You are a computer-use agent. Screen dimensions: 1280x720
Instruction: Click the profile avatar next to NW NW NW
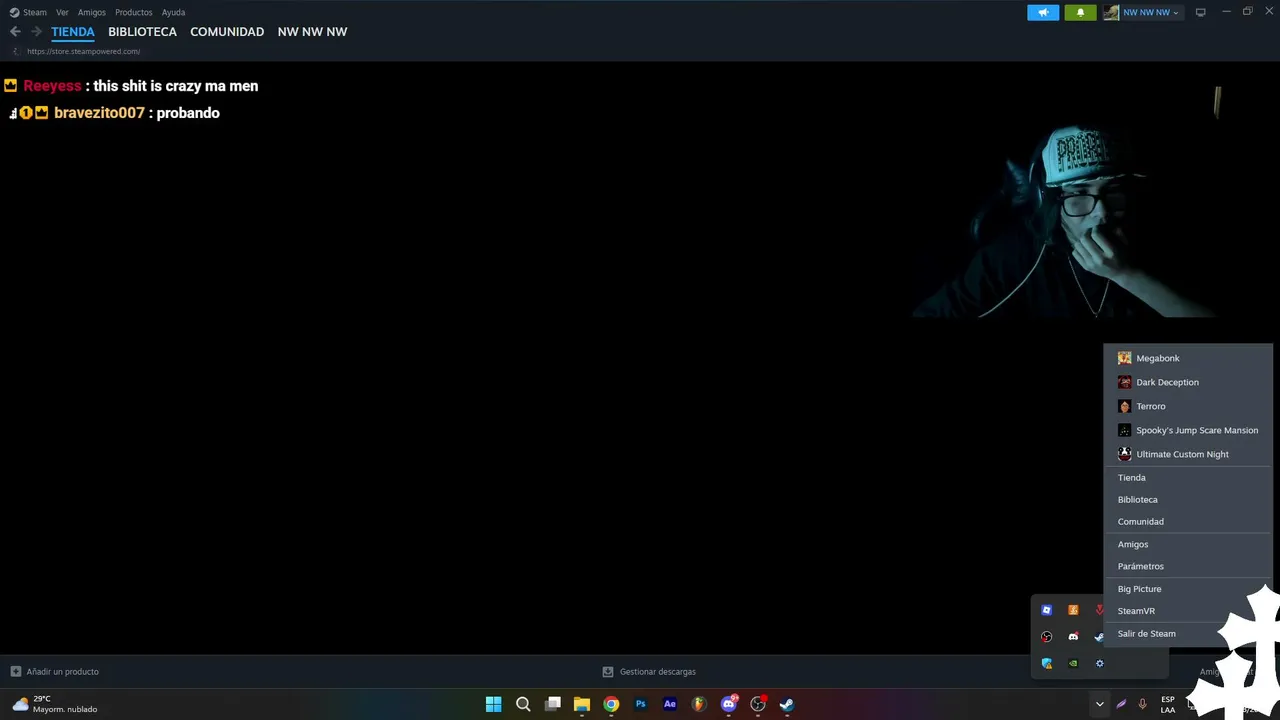[x=1111, y=12]
